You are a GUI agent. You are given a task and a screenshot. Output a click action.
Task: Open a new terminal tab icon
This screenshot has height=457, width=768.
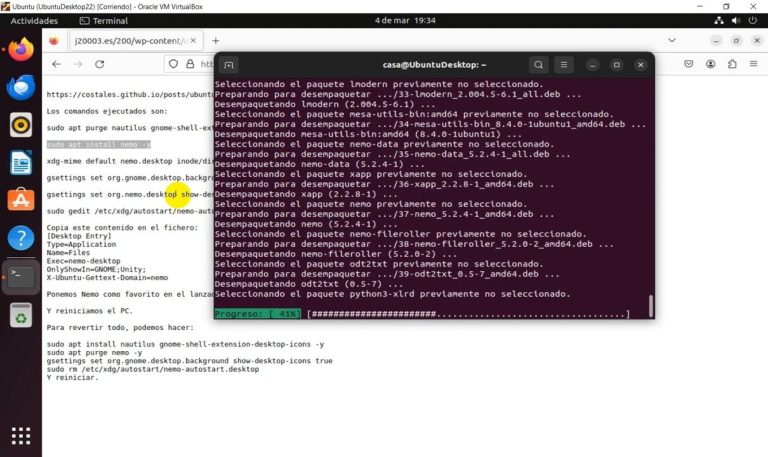pos(229,65)
